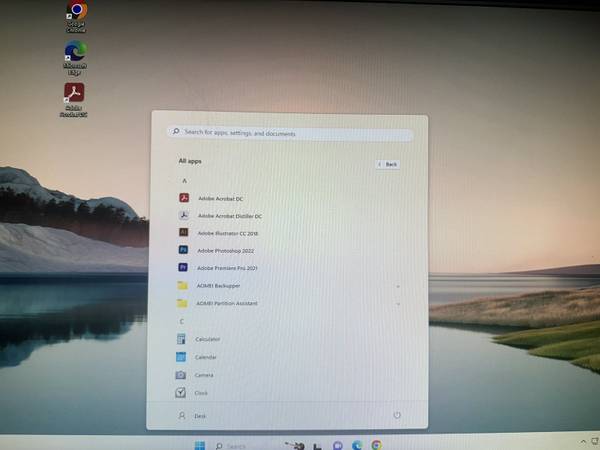Screen dimensions: 600x450
Task: Click the Windows Start button on taskbar
Action: click(199, 445)
